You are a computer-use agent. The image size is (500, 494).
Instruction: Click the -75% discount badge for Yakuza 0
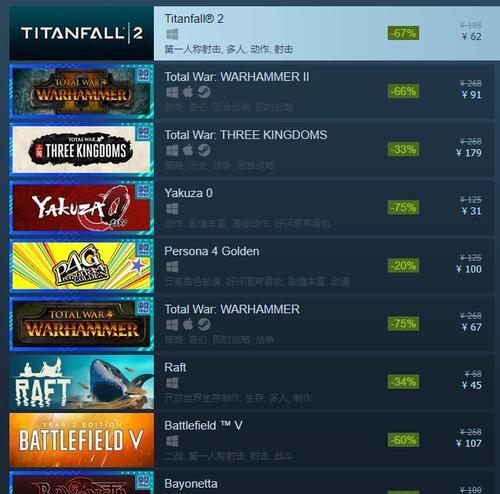[403, 207]
